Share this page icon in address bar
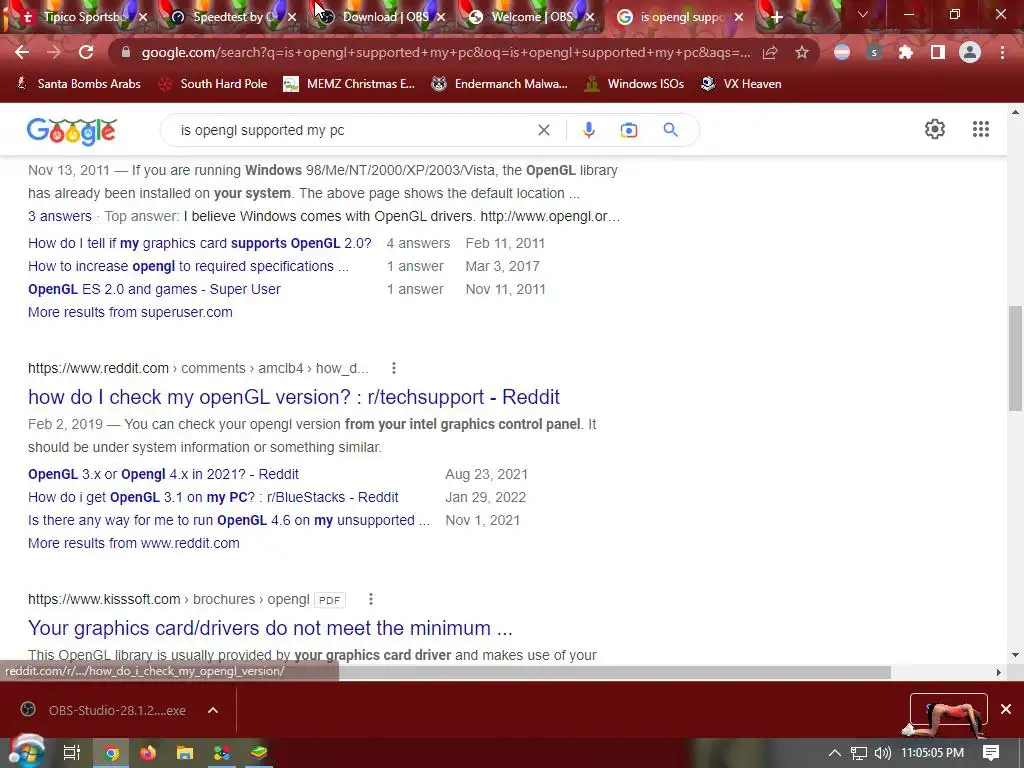The image size is (1024, 768). (770, 53)
